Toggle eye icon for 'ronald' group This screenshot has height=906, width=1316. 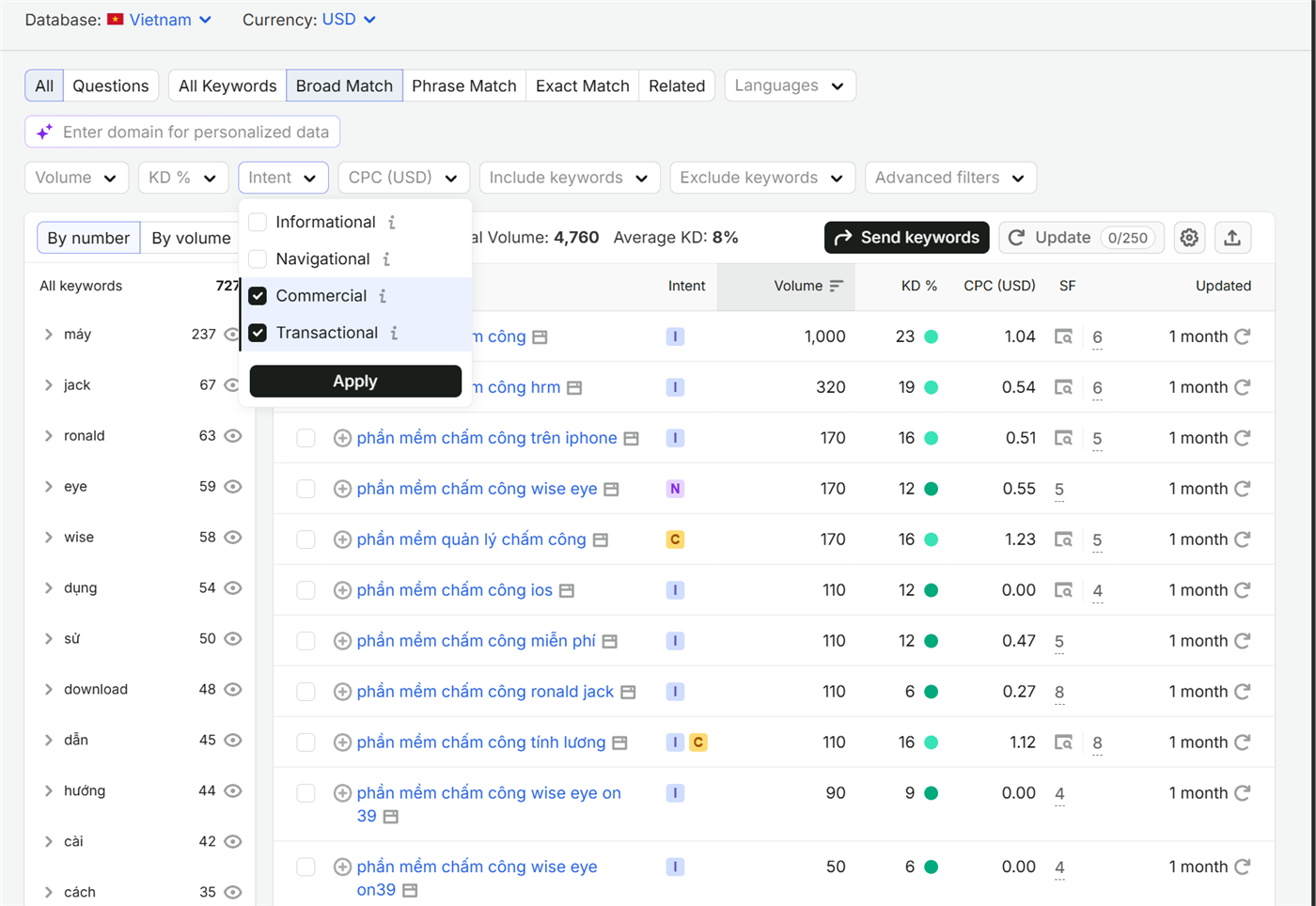tap(233, 436)
